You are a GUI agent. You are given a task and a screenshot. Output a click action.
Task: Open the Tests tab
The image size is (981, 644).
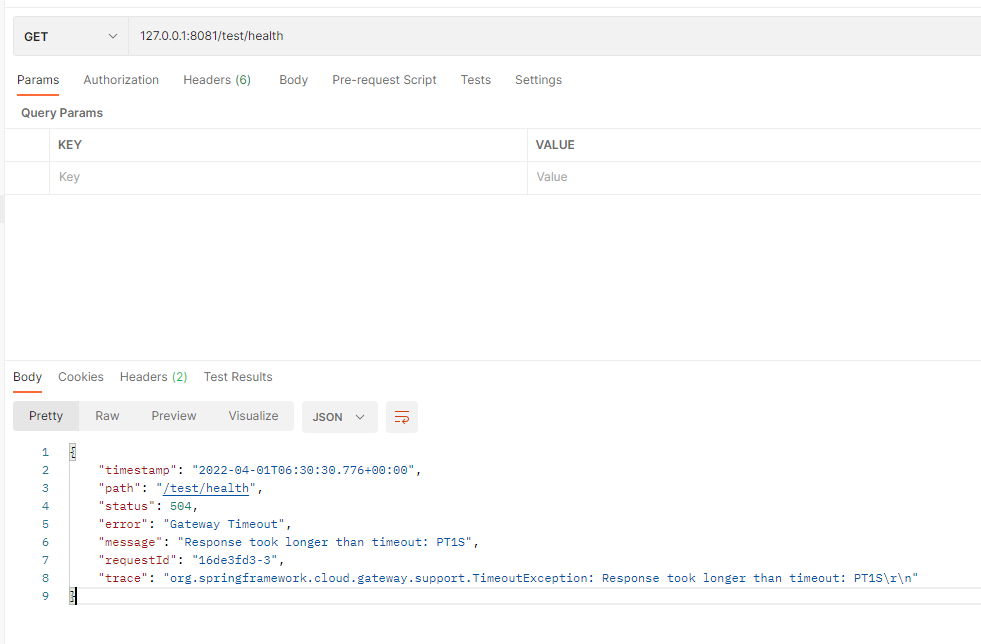coord(475,80)
